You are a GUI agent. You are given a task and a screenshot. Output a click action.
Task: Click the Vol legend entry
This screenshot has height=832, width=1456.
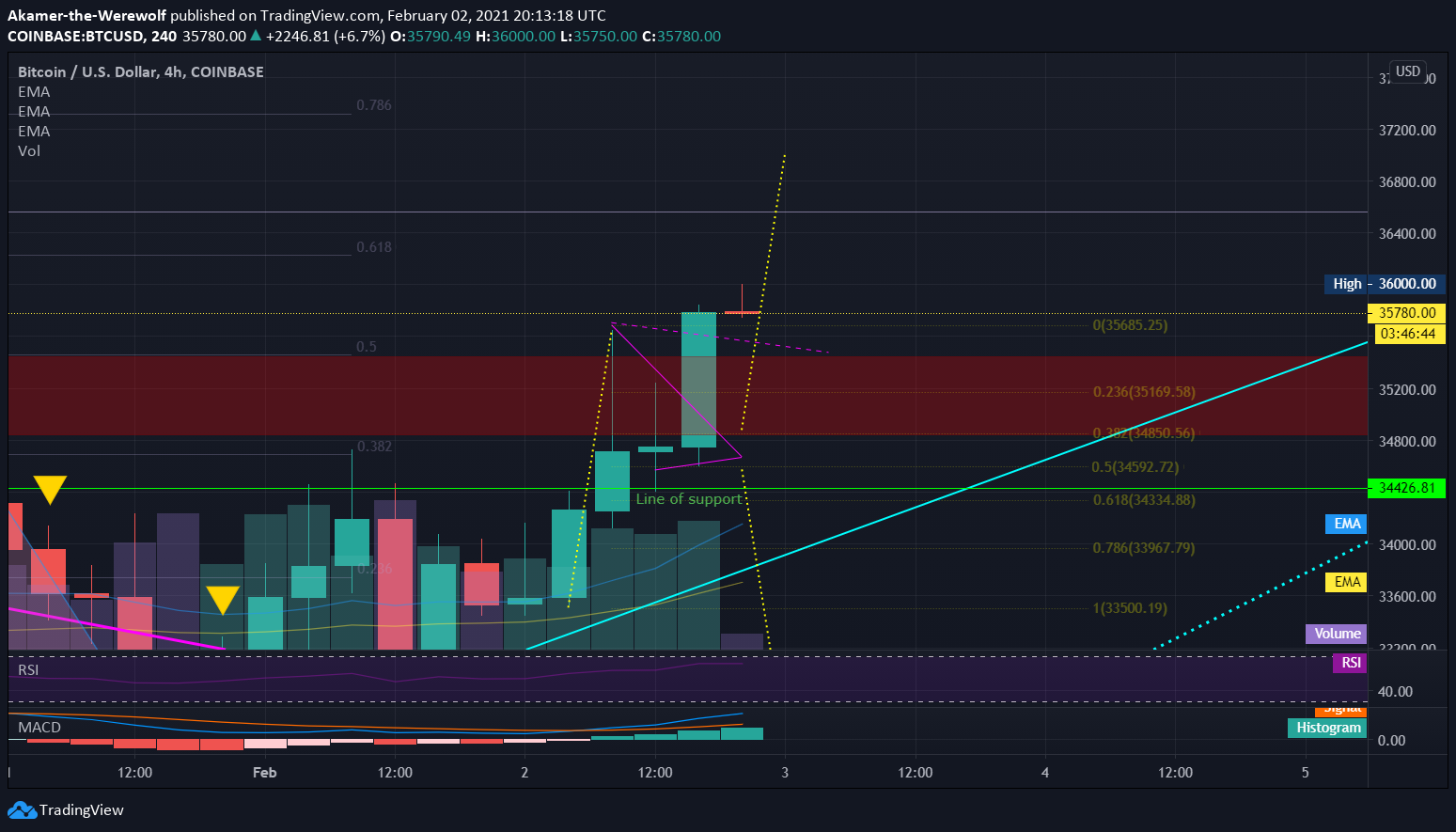pyautogui.click(x=29, y=150)
